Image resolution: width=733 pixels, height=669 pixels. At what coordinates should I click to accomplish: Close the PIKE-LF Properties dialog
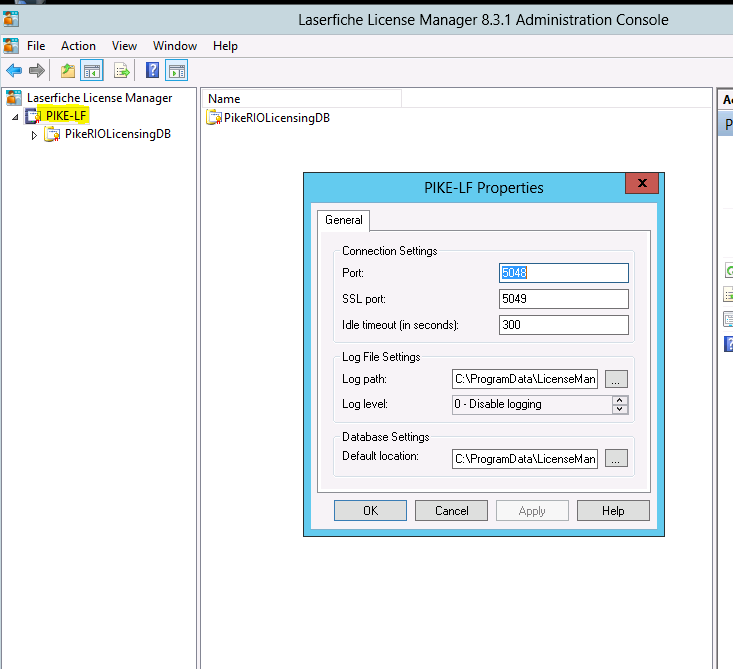point(642,183)
